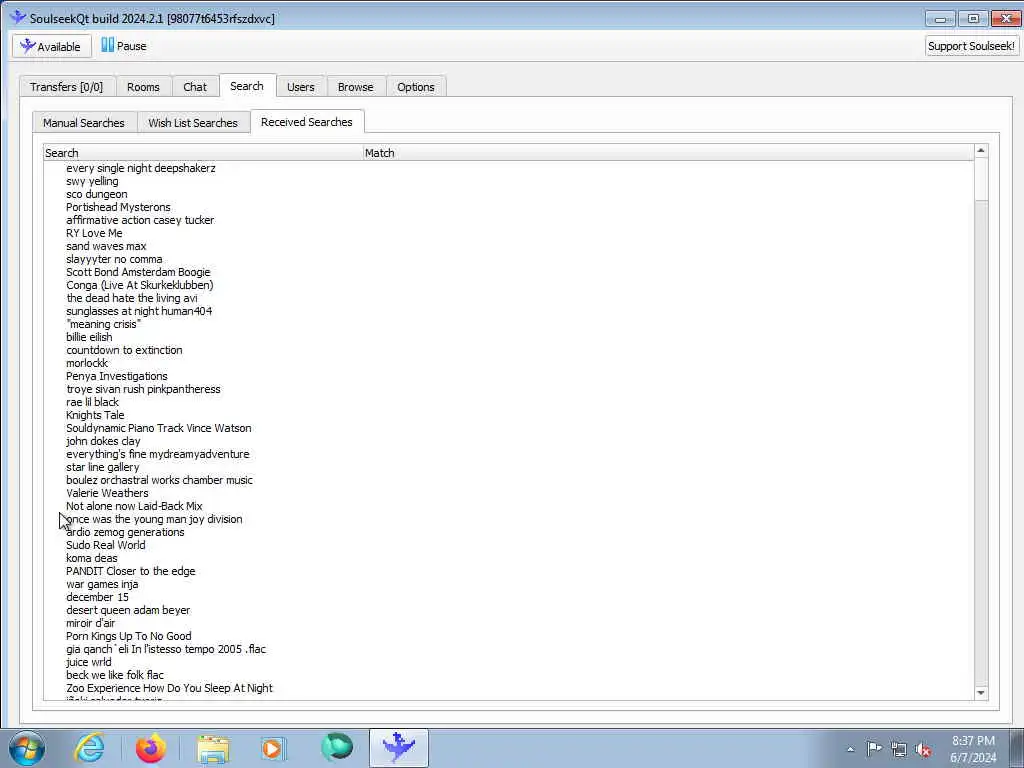This screenshot has width=1024, height=768.
Task: Go to the Users tab
Action: pos(300,87)
